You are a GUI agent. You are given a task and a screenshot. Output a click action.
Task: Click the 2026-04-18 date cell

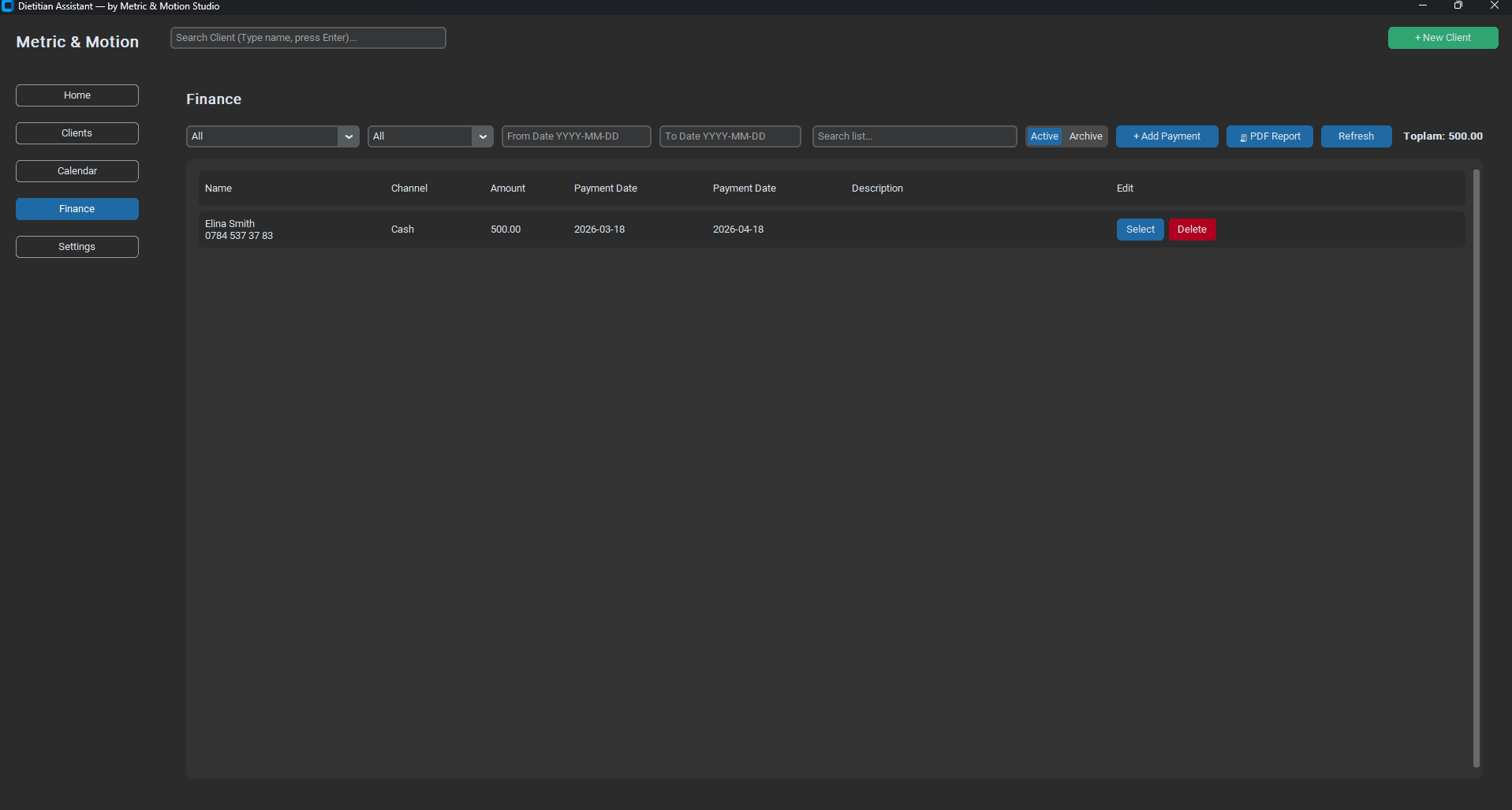(738, 230)
